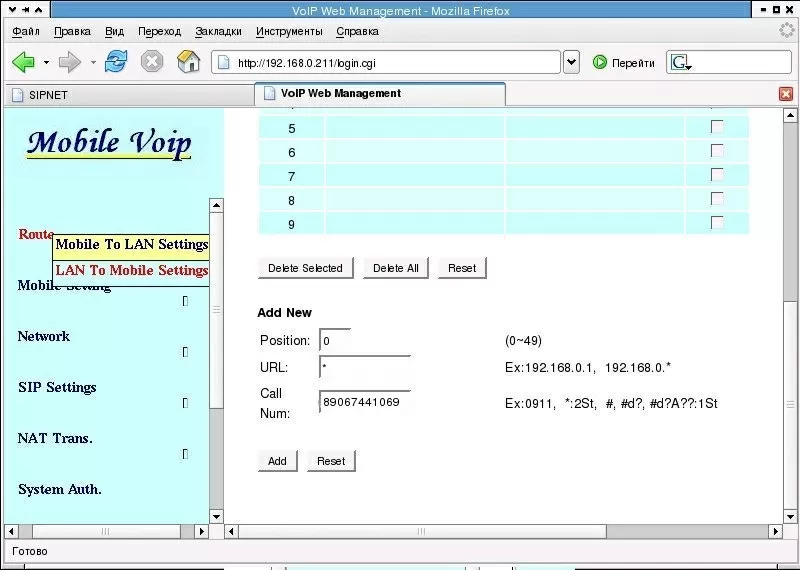Close the tab with the red X icon
The height and width of the screenshot is (570, 800).
tap(786, 94)
